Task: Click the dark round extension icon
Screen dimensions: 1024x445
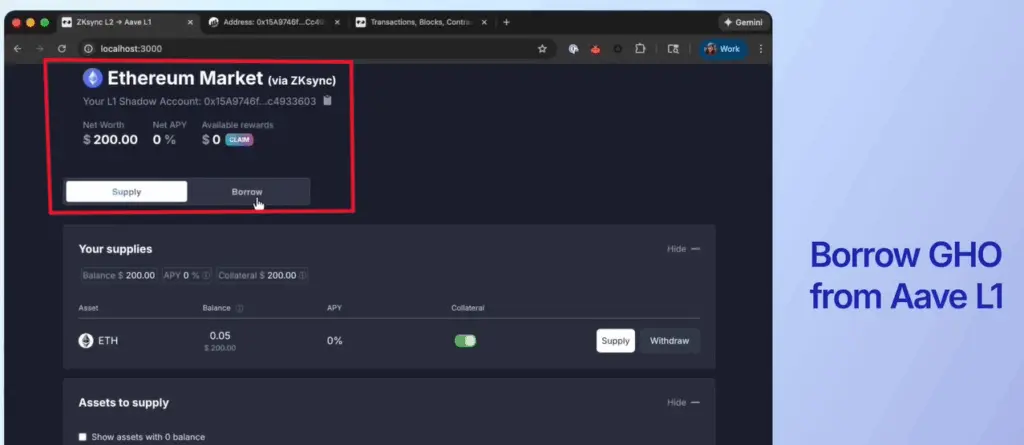Action: pos(618,49)
